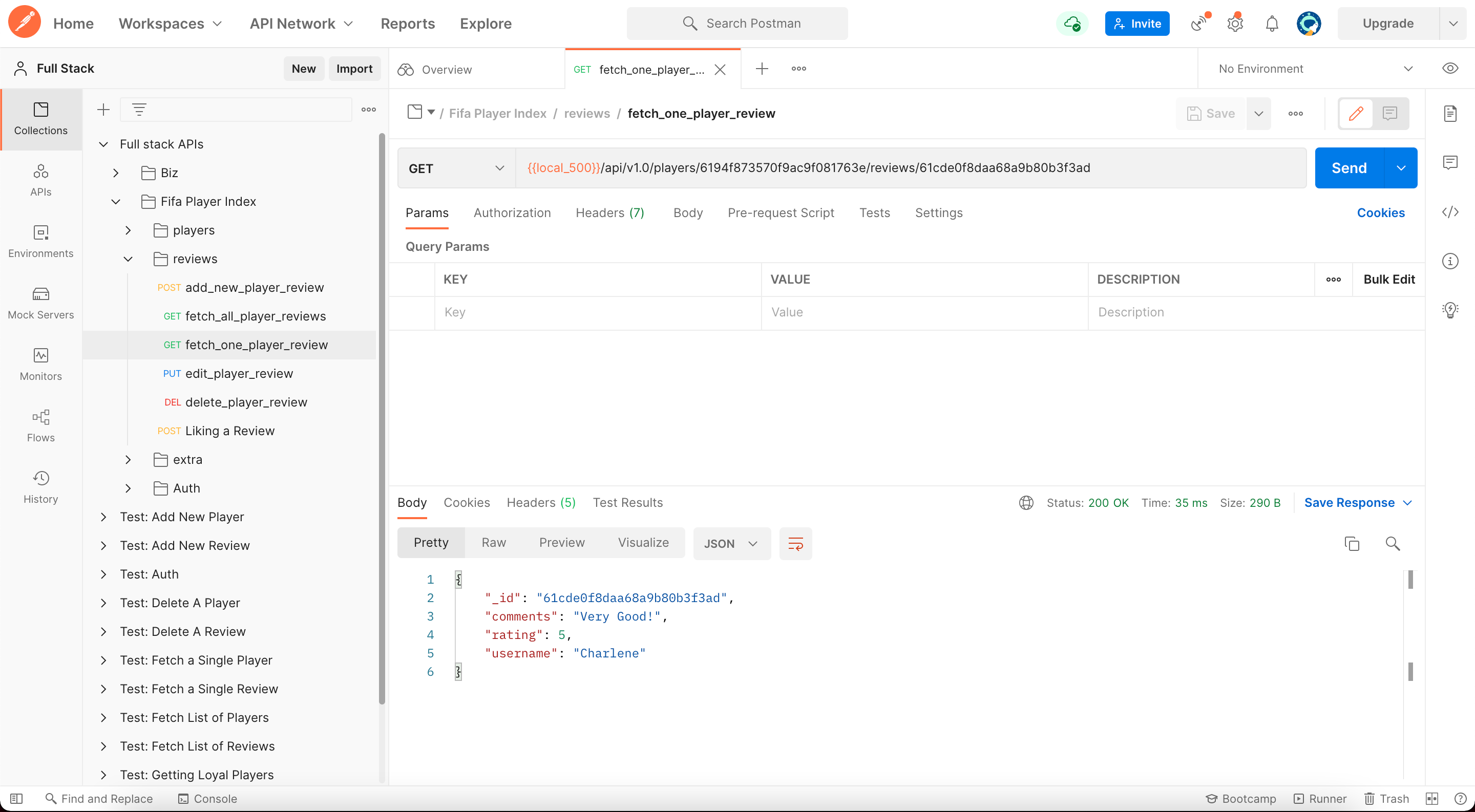The width and height of the screenshot is (1475, 812).
Task: Switch to the Authorization tab
Action: tap(512, 213)
